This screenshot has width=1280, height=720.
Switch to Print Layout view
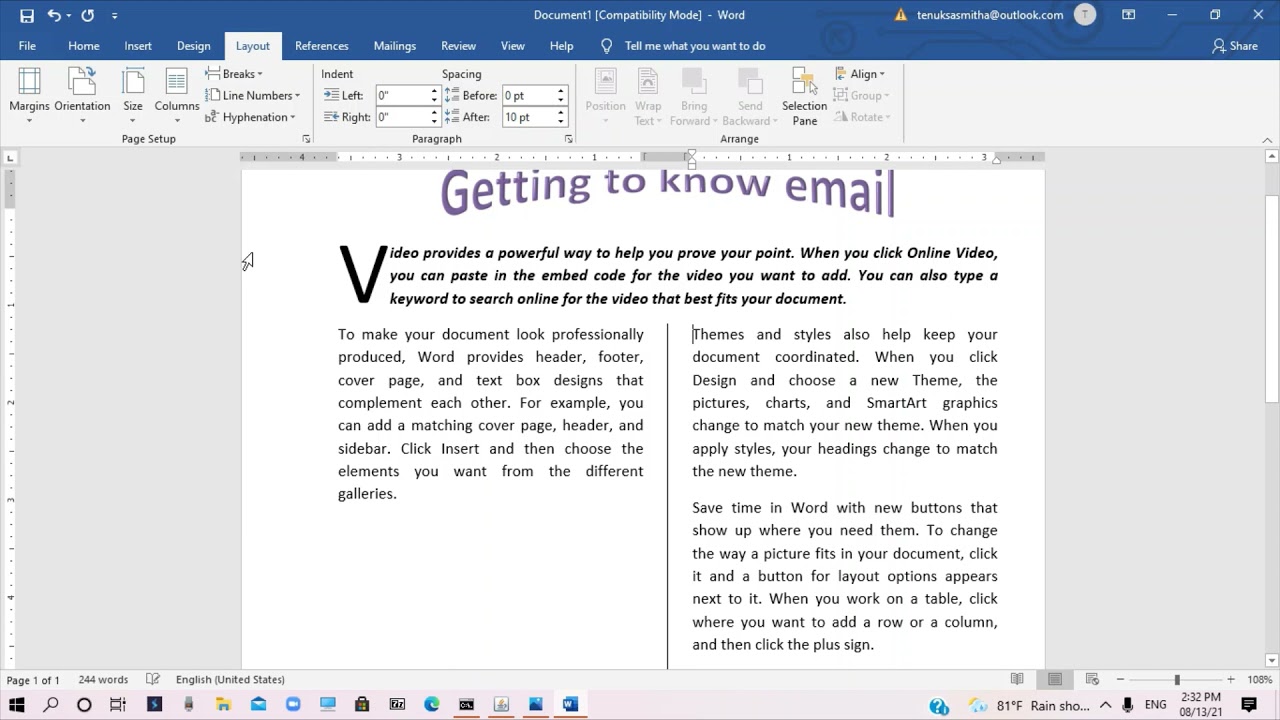click(1054, 680)
